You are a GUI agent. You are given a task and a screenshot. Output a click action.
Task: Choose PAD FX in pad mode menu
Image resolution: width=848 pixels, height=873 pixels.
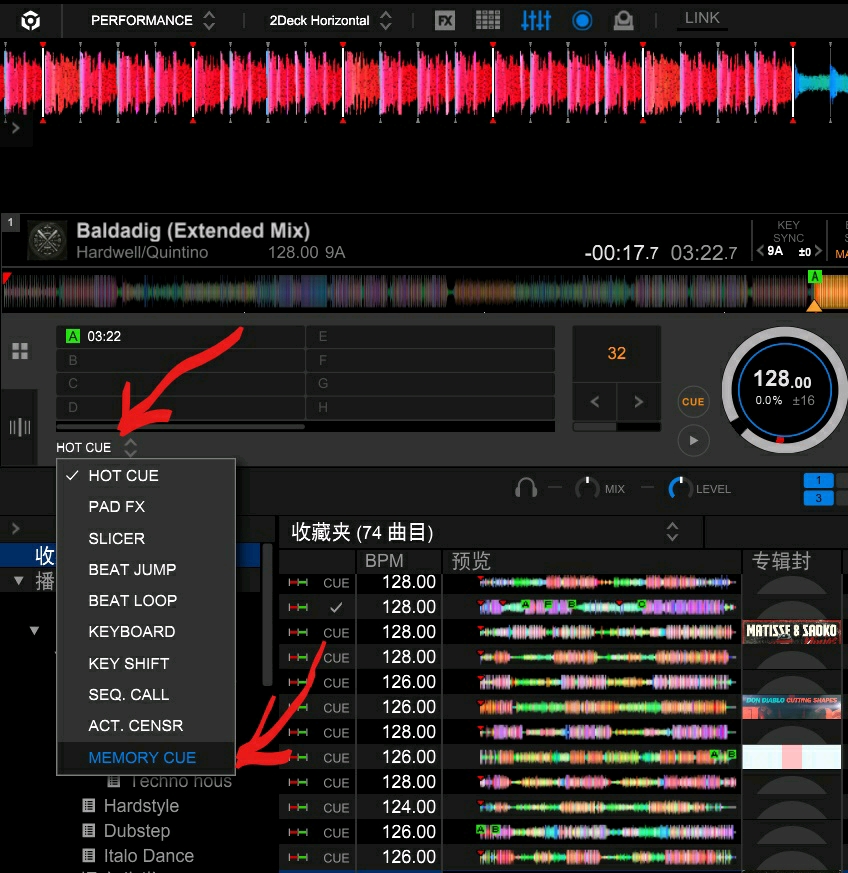(x=146, y=507)
